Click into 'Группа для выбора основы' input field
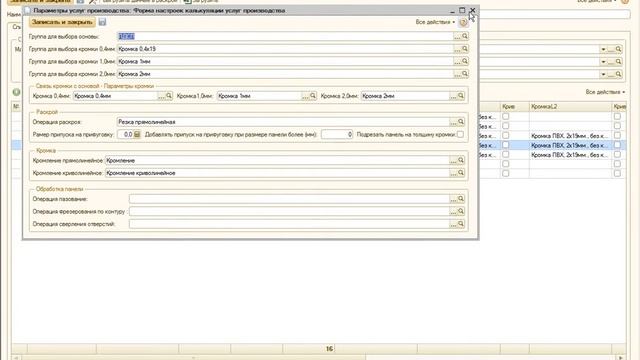Screen dimensions: 640x360 [x=285, y=36]
